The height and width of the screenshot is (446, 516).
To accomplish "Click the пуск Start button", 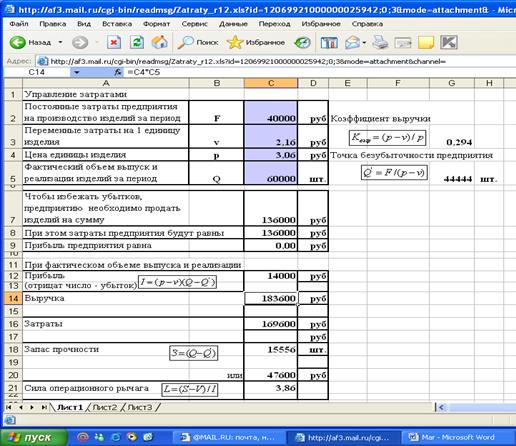I will coord(34,437).
